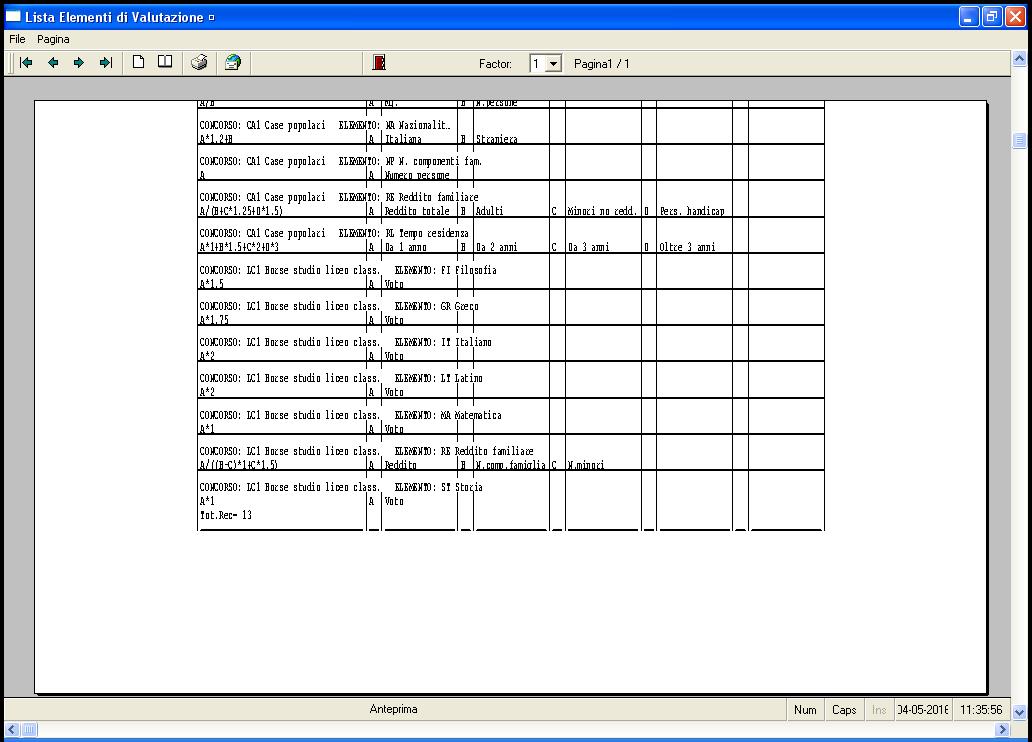The image size is (1032, 742).
Task: Open the Factor zoom dropdown
Action: pos(554,64)
